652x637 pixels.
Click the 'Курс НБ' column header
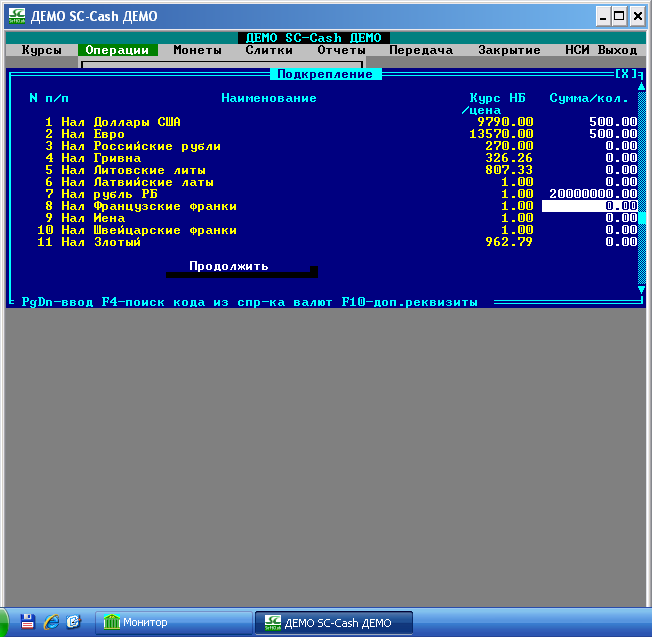497,98
